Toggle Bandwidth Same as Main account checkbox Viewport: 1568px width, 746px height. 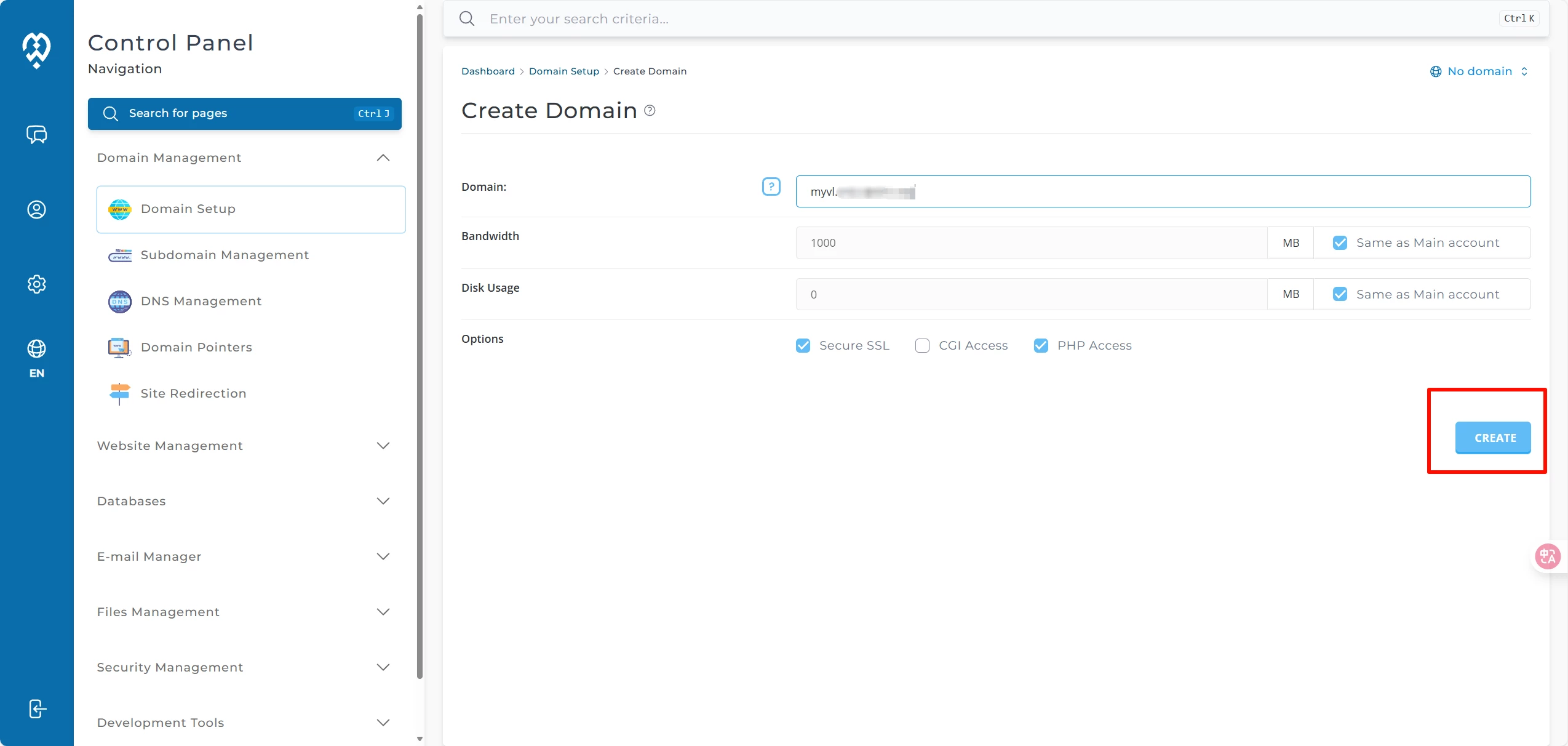click(x=1340, y=243)
